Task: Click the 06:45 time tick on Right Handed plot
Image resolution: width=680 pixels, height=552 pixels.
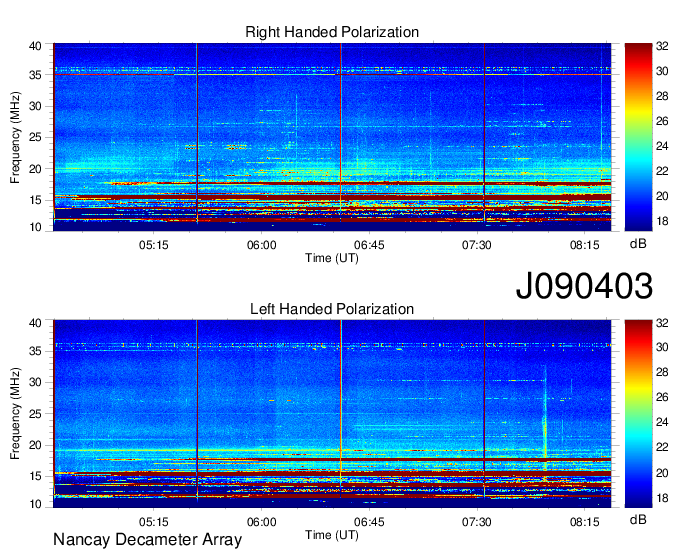Action: (369, 245)
